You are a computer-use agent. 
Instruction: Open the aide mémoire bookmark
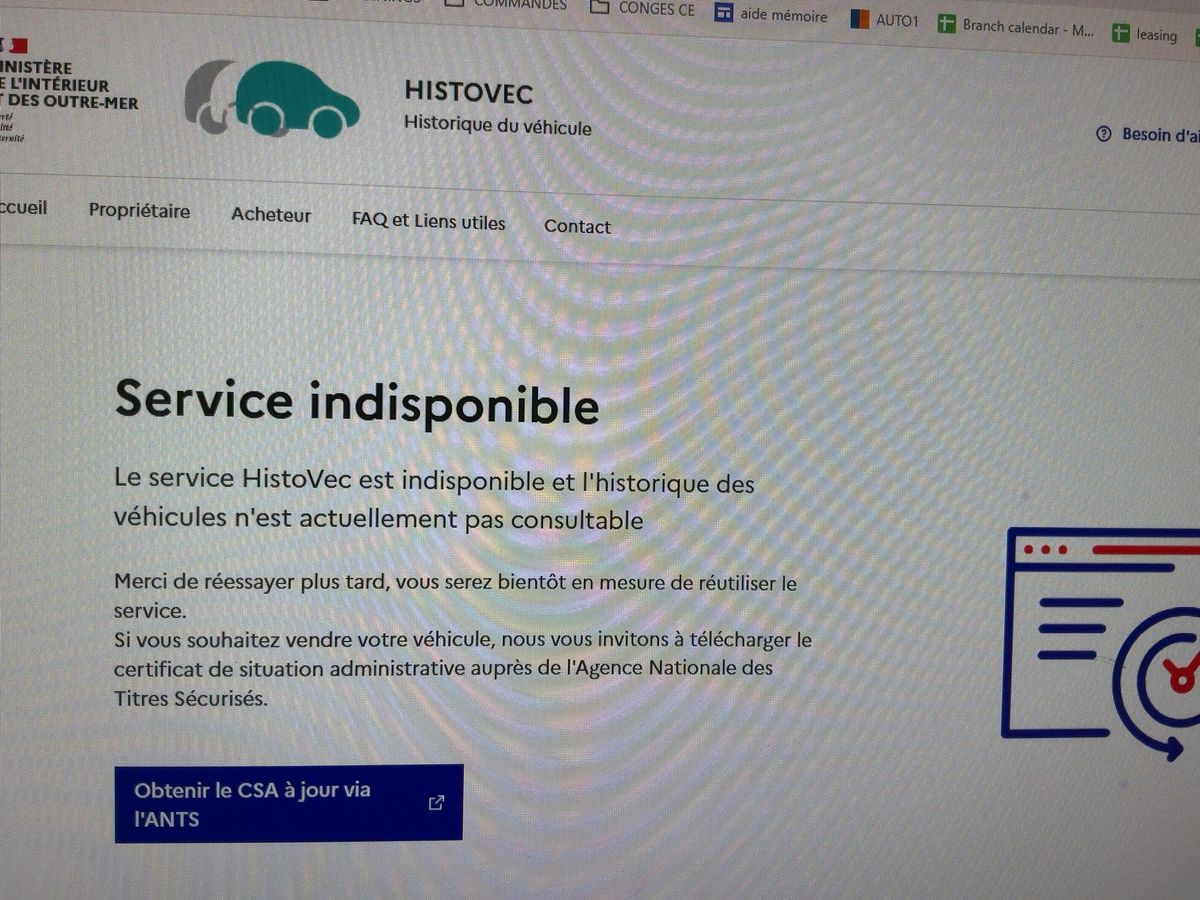[771, 15]
